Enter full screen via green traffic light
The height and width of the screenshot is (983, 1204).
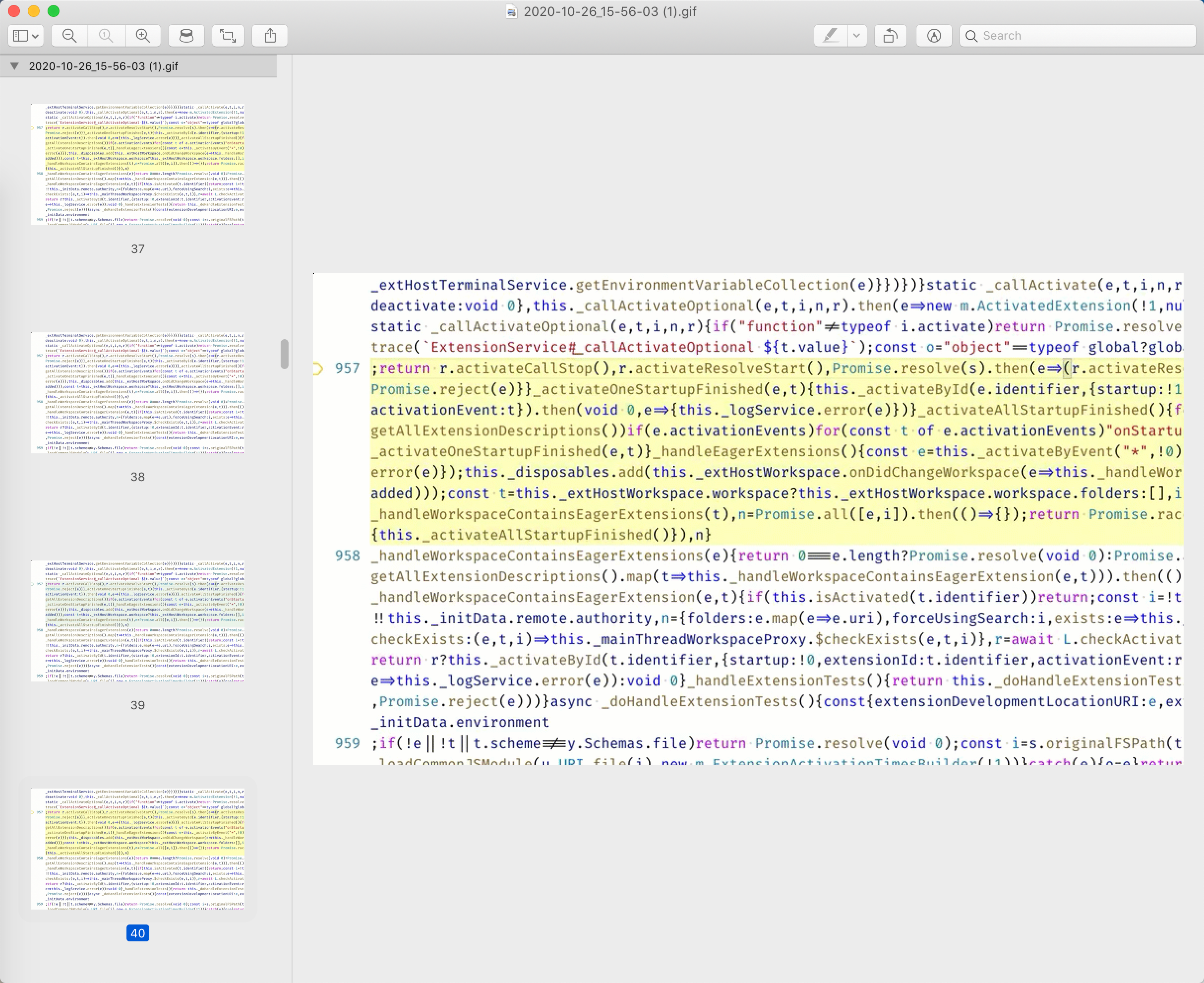pos(54,11)
